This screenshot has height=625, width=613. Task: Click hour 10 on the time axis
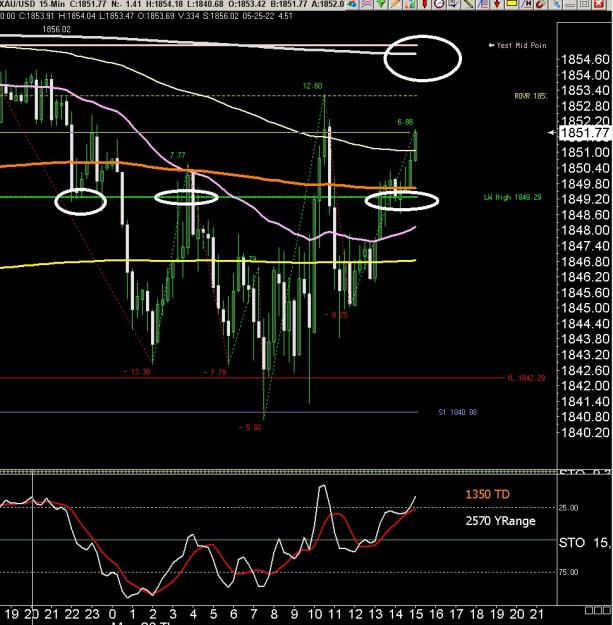click(315, 614)
